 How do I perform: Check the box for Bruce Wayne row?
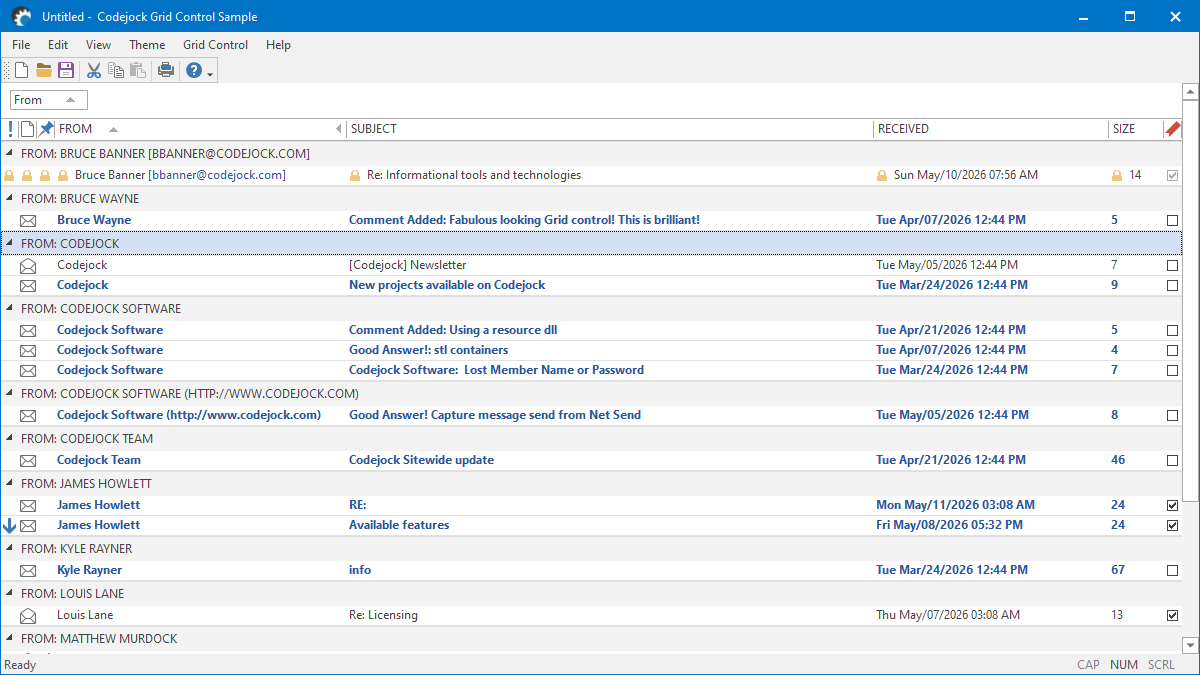click(1173, 220)
